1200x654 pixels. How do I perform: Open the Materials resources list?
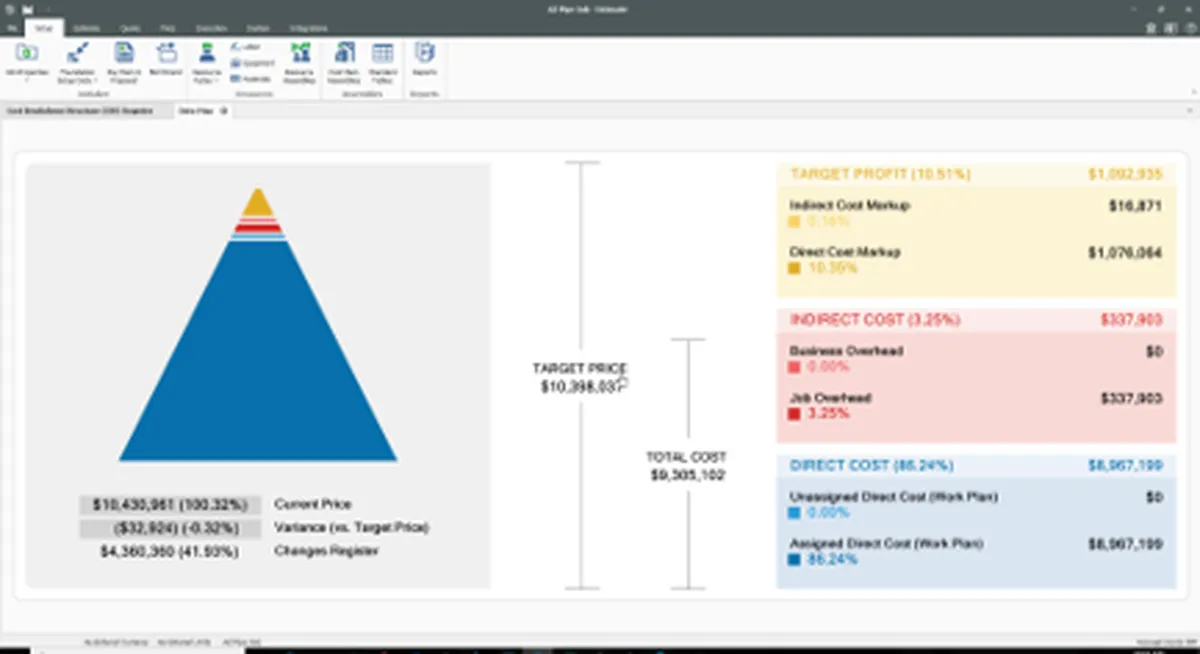coord(249,78)
